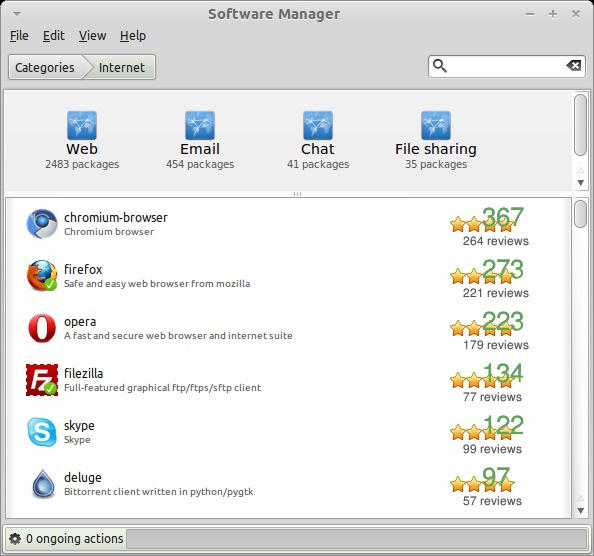The width and height of the screenshot is (594, 556).
Task: Go back to Categories breadcrumb
Action: (x=45, y=67)
